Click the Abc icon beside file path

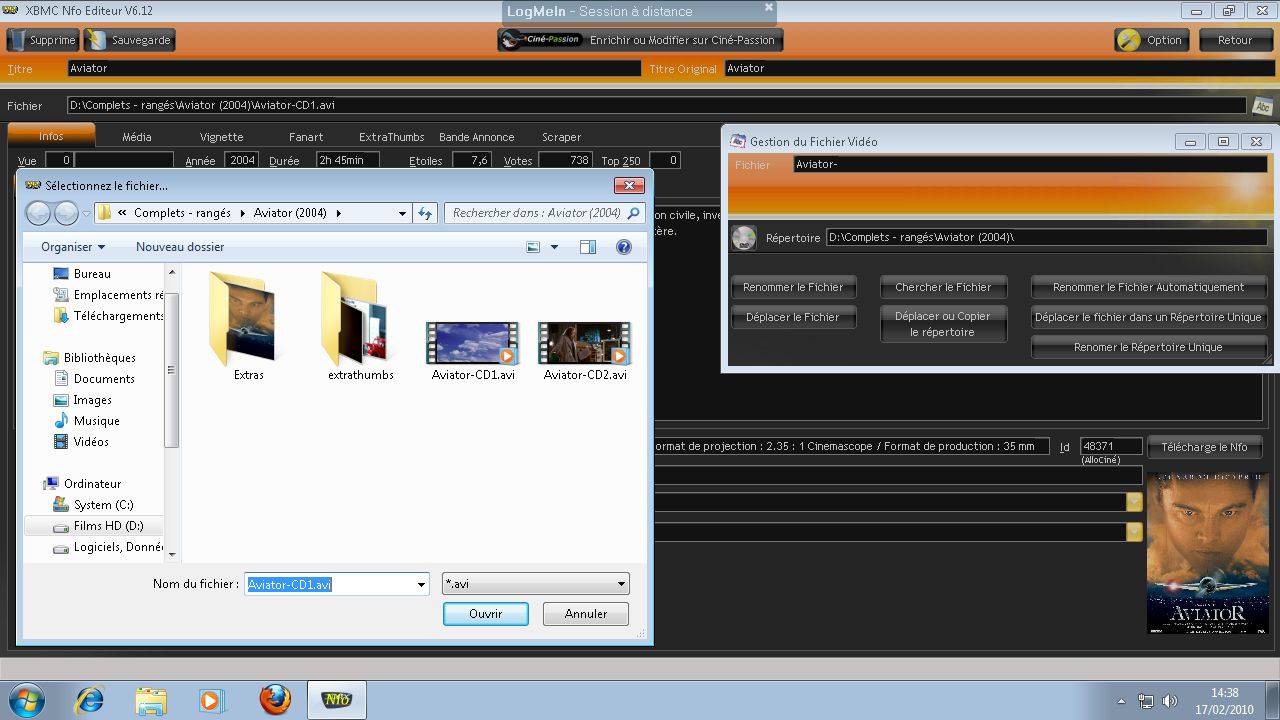pos(1262,106)
